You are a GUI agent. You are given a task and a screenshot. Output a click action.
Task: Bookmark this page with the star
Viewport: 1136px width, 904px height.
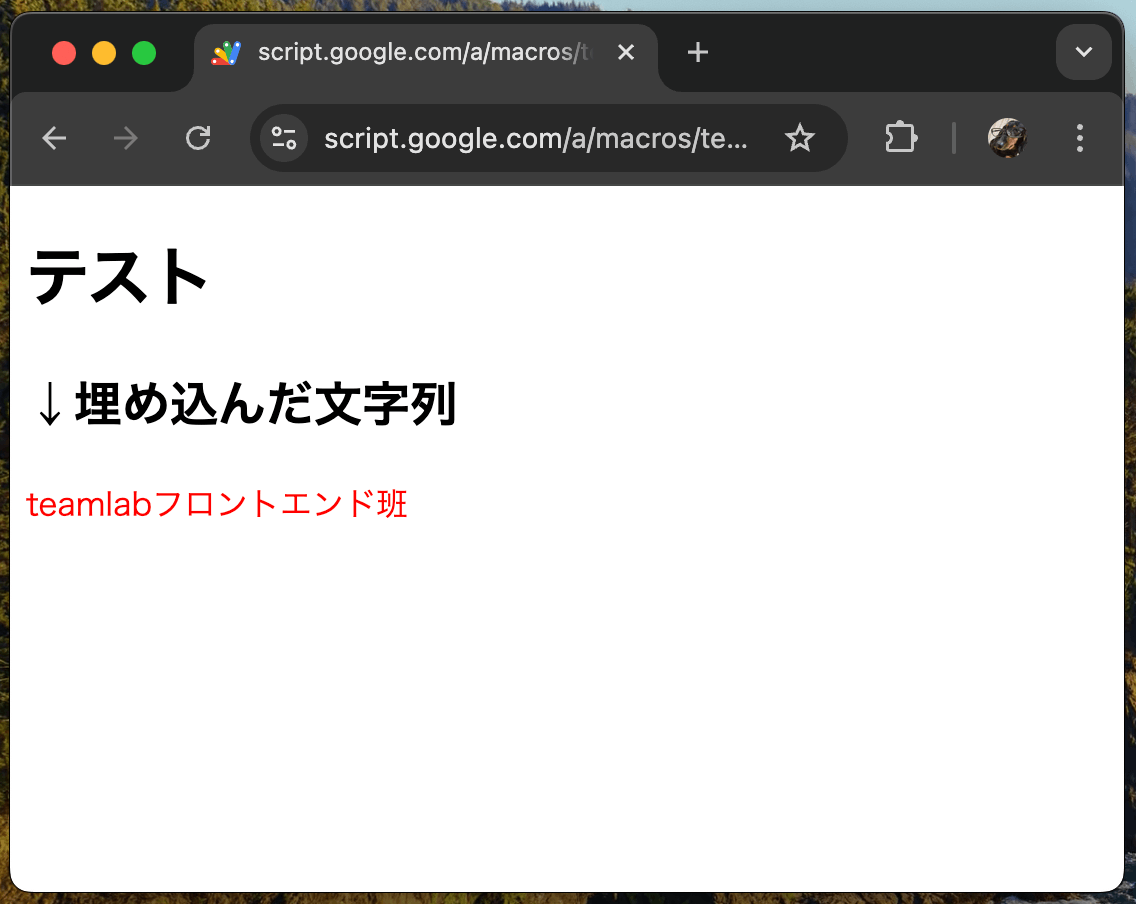(x=800, y=138)
